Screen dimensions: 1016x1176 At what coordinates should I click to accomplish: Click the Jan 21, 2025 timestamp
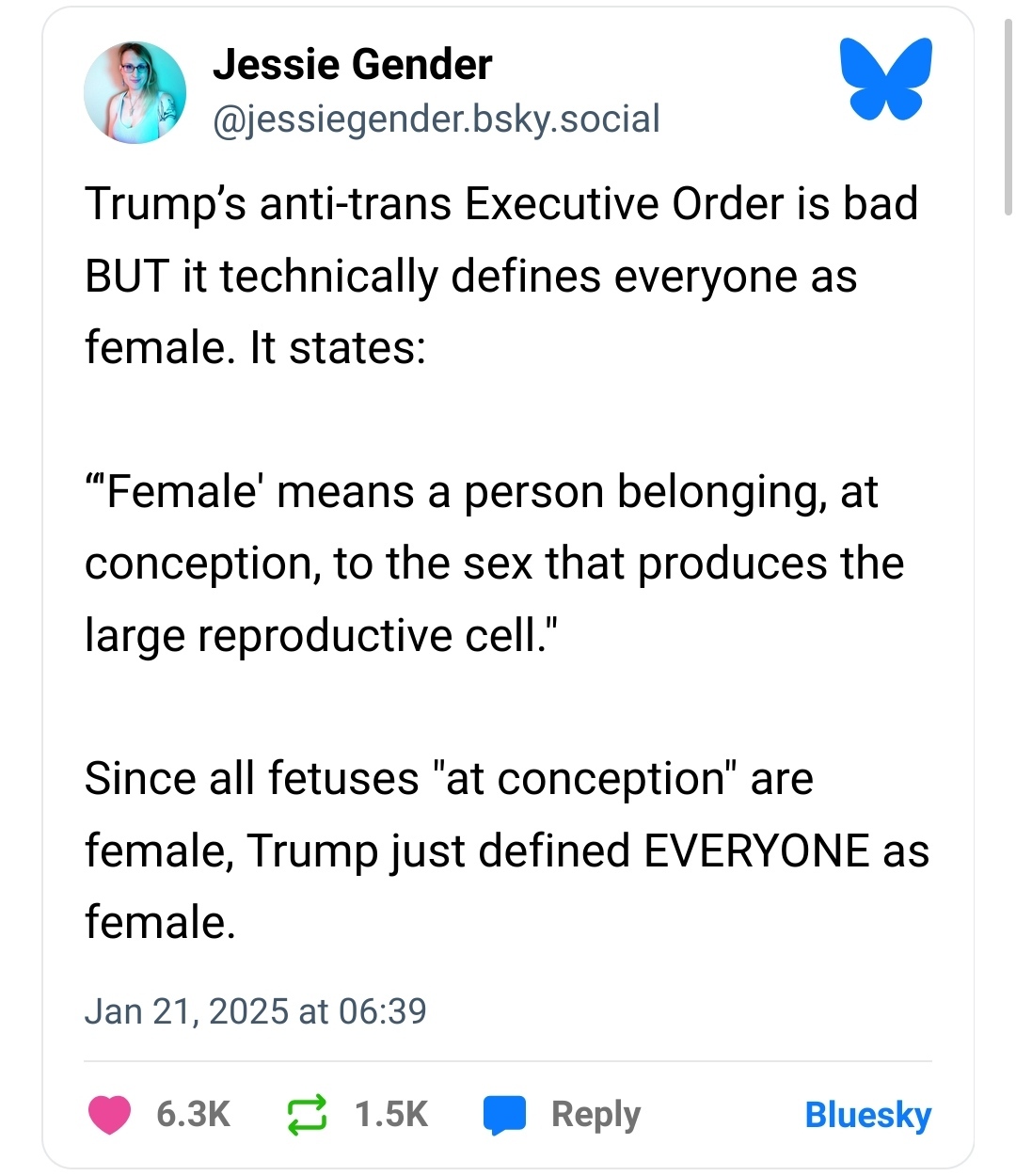[255, 1011]
